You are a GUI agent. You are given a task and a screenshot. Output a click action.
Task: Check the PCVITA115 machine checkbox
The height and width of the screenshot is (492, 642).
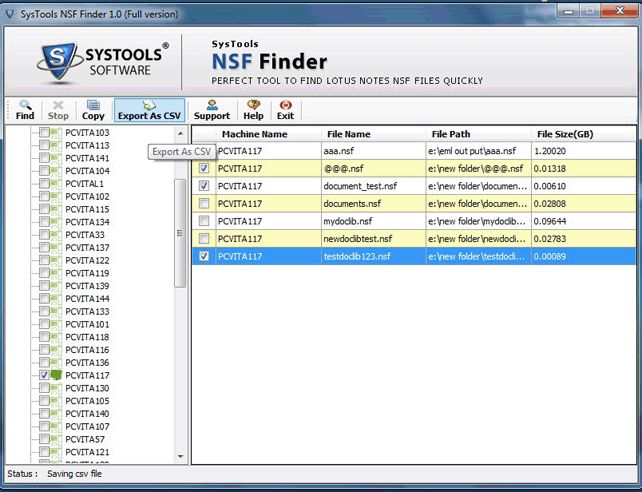pyautogui.click(x=44, y=209)
